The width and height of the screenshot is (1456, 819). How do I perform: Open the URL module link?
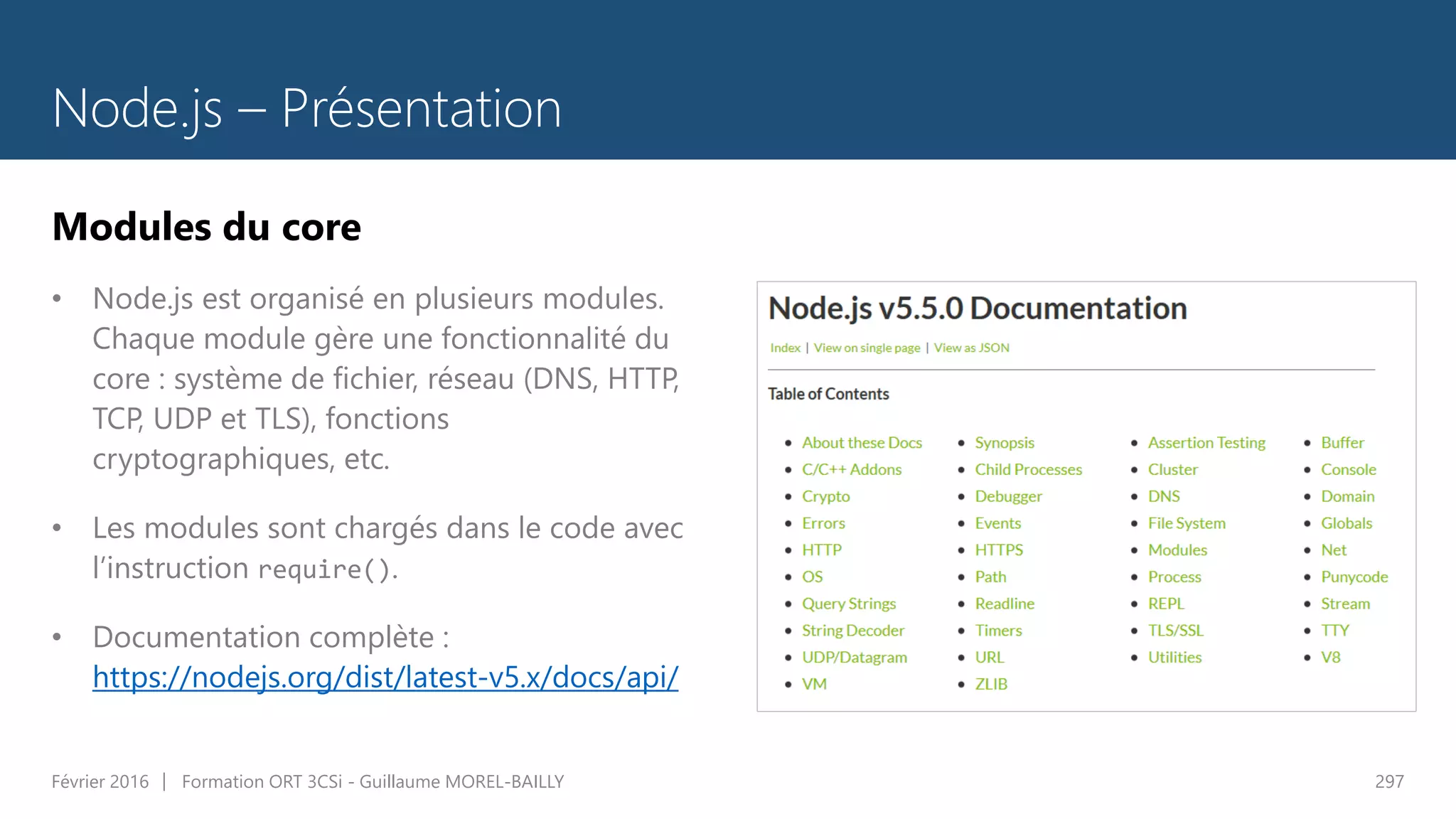pyautogui.click(x=989, y=658)
